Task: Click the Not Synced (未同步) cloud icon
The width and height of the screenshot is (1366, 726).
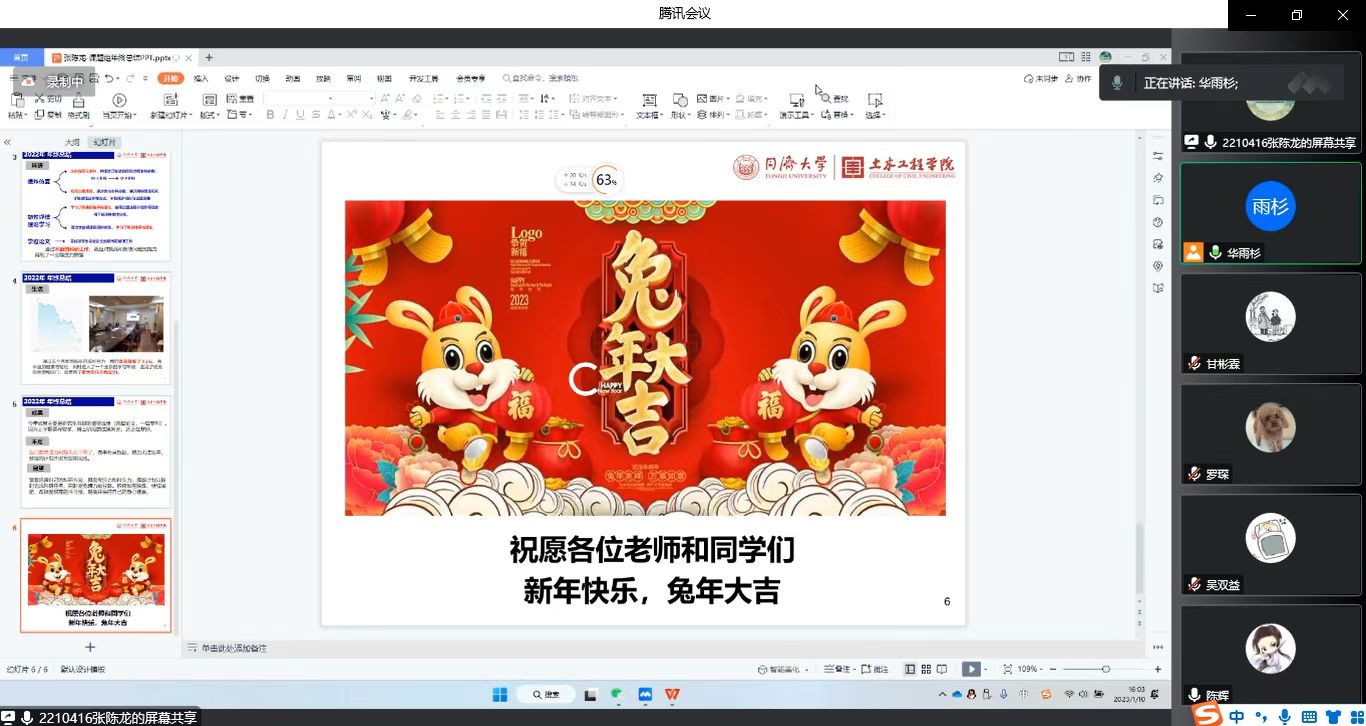Action: point(1029,78)
